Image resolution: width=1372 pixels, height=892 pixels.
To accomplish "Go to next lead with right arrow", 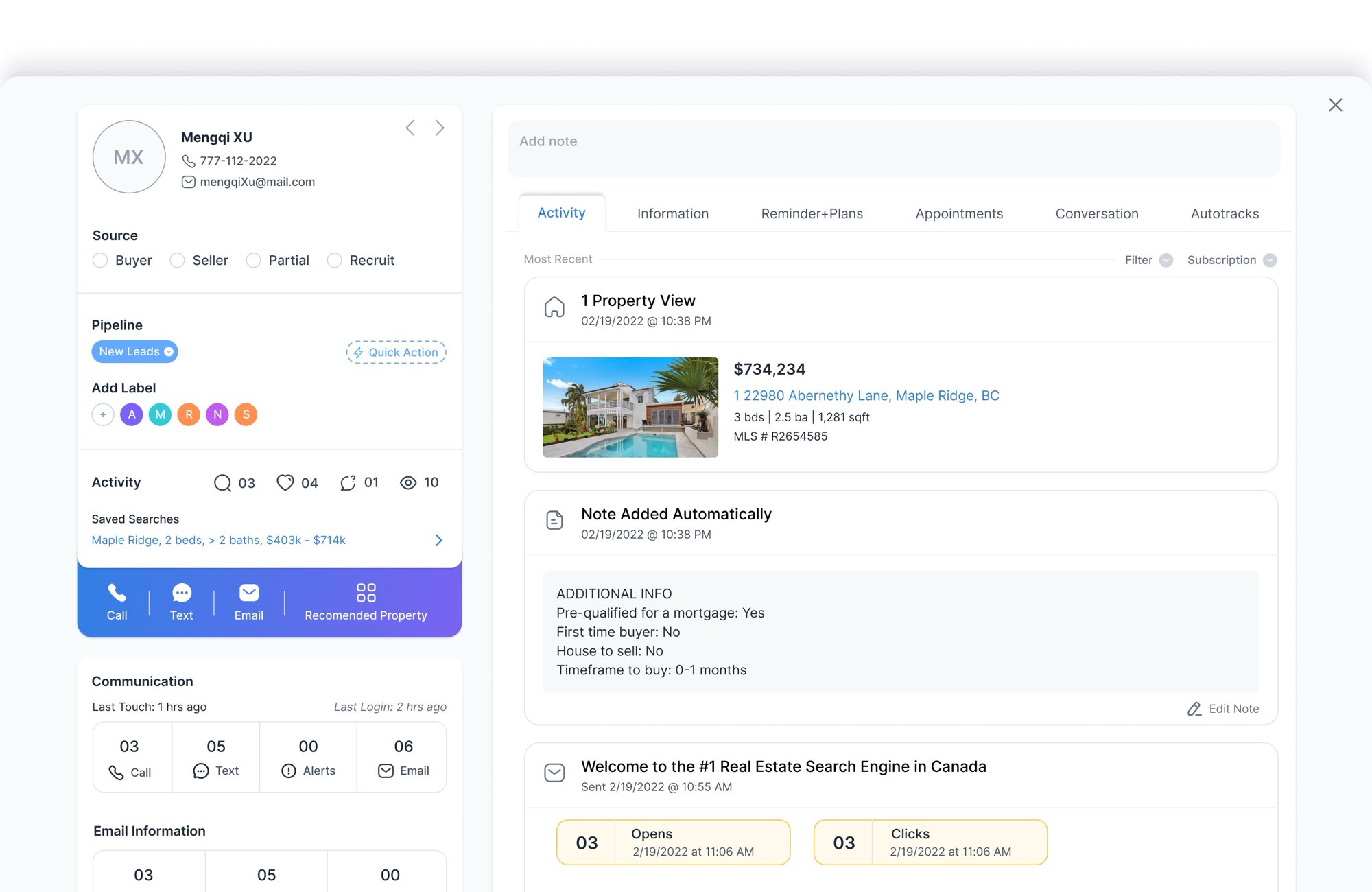I will (440, 128).
